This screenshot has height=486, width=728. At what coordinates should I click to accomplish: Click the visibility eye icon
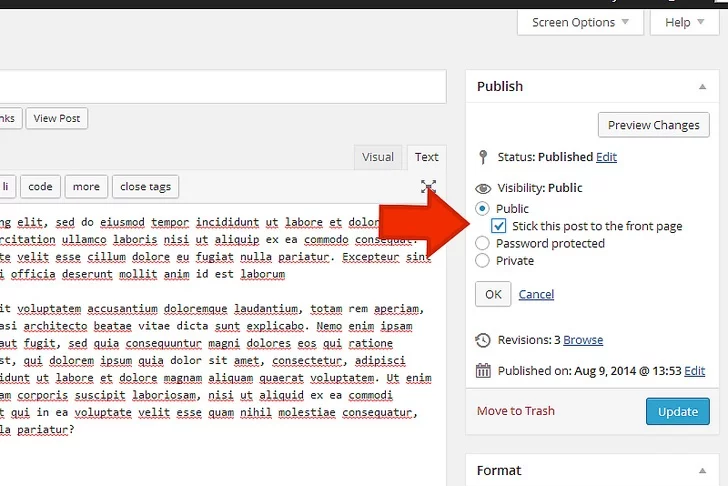(x=483, y=188)
